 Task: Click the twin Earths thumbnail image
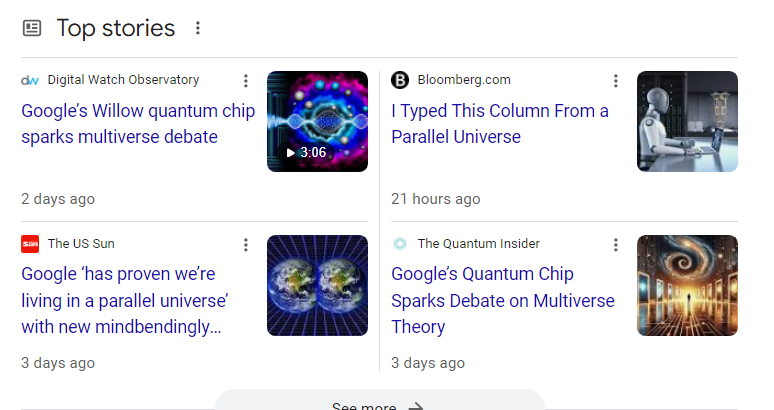coord(317,285)
